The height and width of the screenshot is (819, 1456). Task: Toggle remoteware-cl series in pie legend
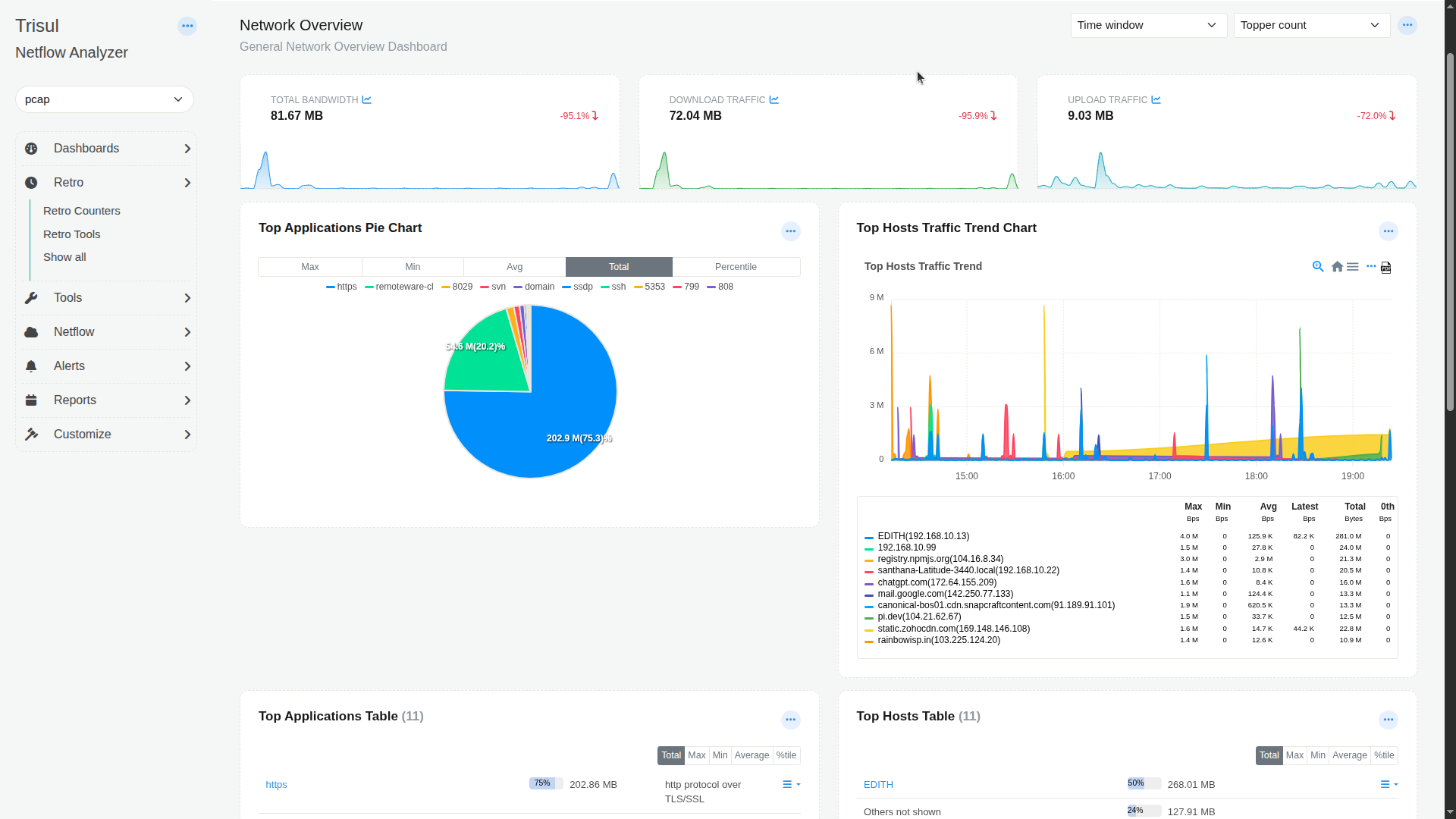pos(399,287)
